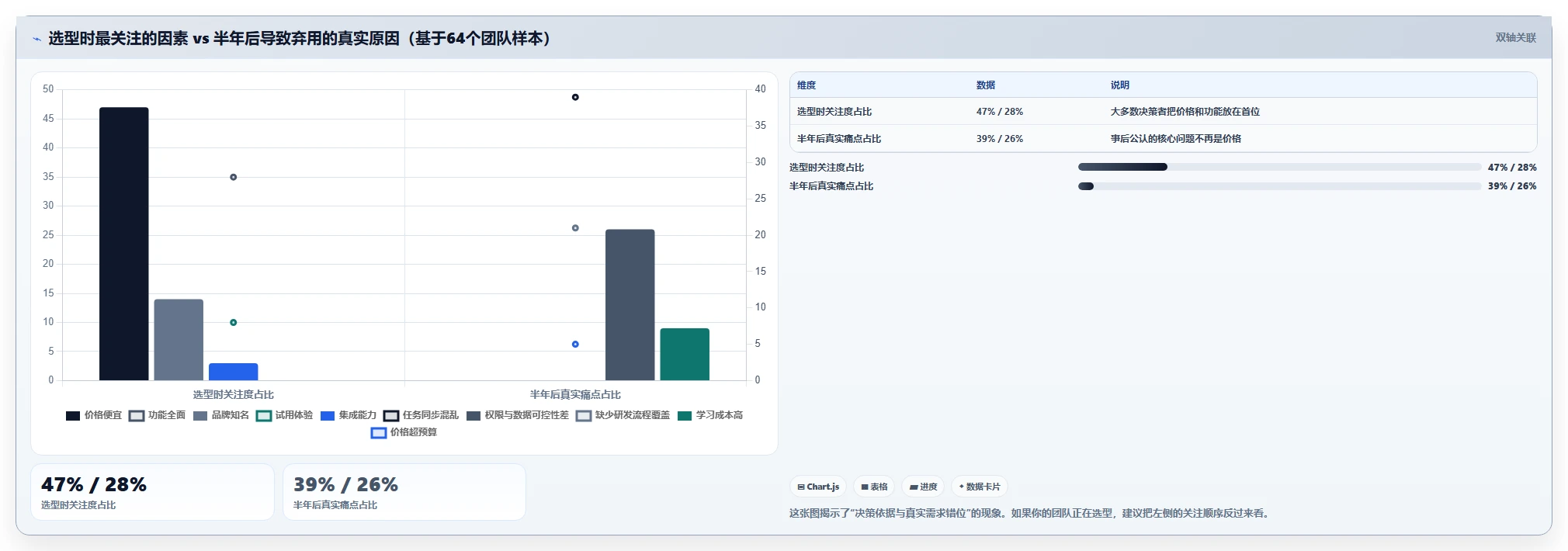The image size is (1568, 551).
Task: Click the chart icon beside the title
Action: coord(36,39)
